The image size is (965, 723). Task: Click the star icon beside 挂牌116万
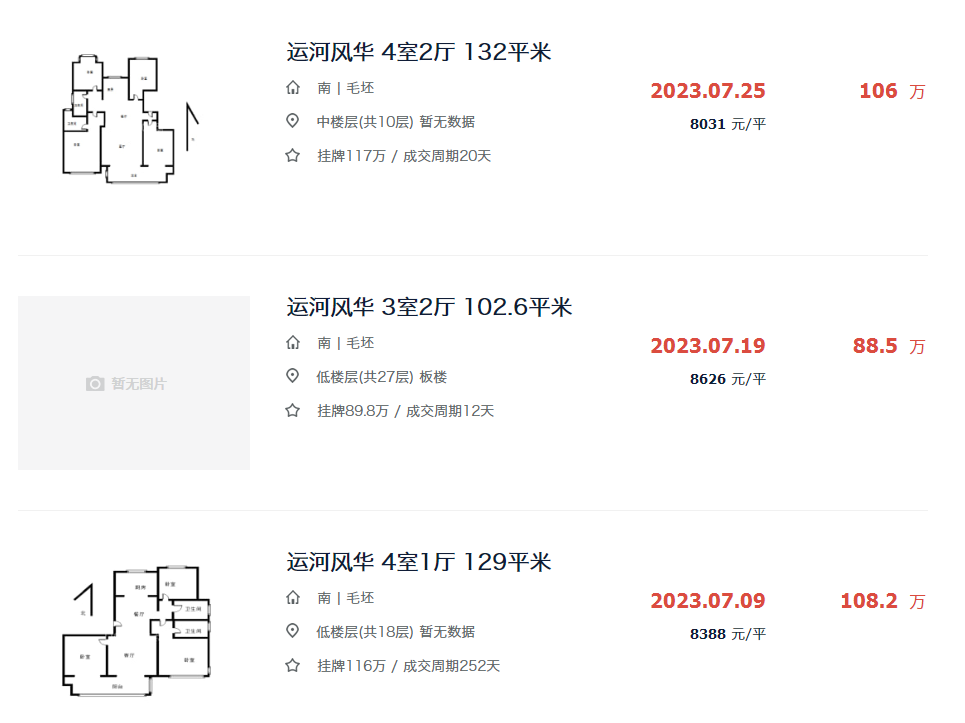tap(293, 666)
